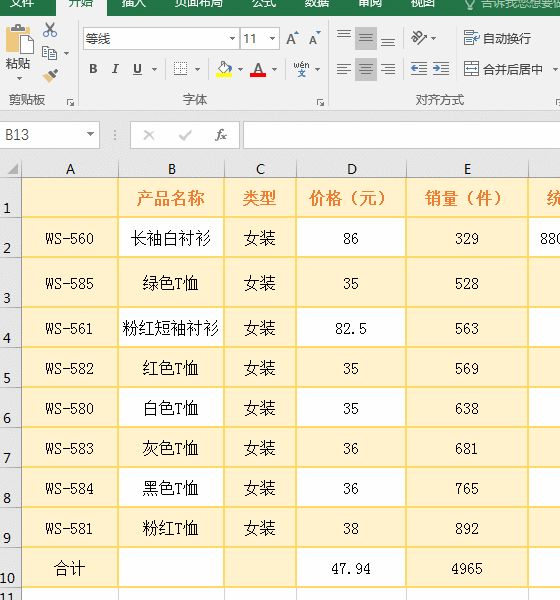The height and width of the screenshot is (600, 560).
Task: Apply yellow fill color bucket
Action: tap(224, 69)
